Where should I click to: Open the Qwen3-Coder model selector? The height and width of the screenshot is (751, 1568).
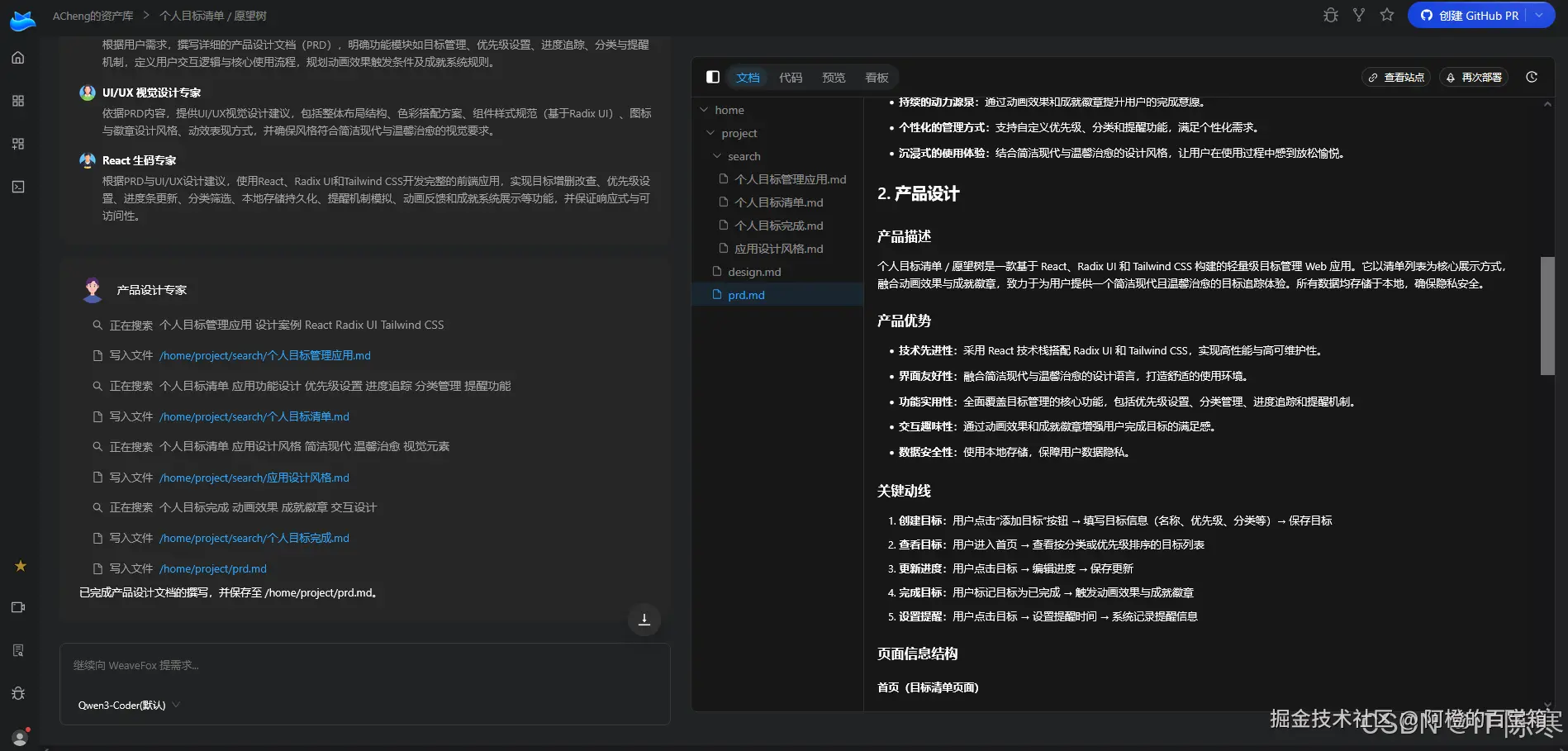(128, 705)
